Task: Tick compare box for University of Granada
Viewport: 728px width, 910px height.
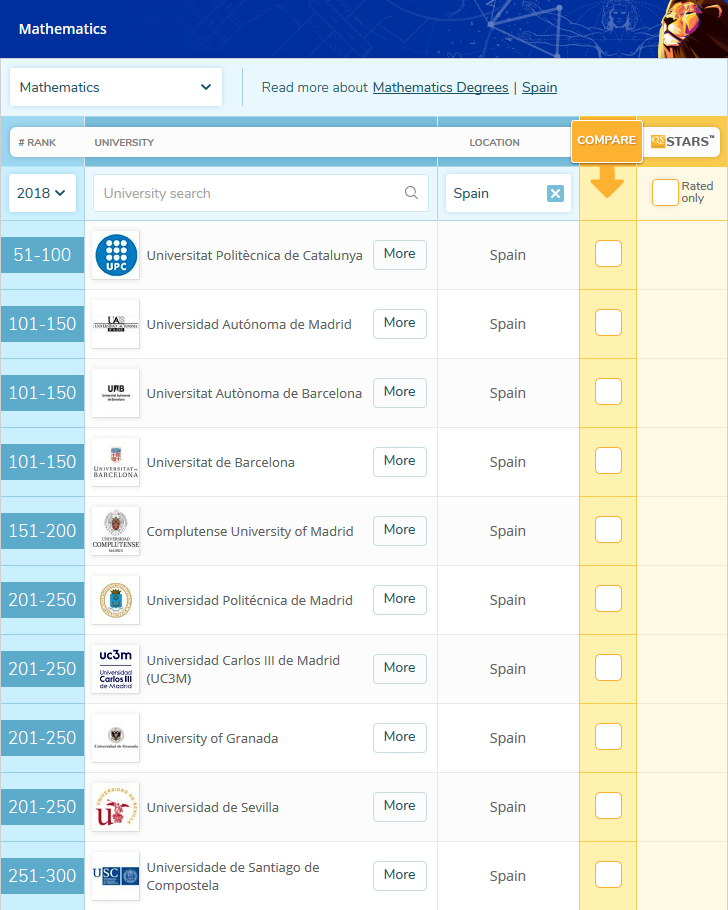Action: (608, 737)
